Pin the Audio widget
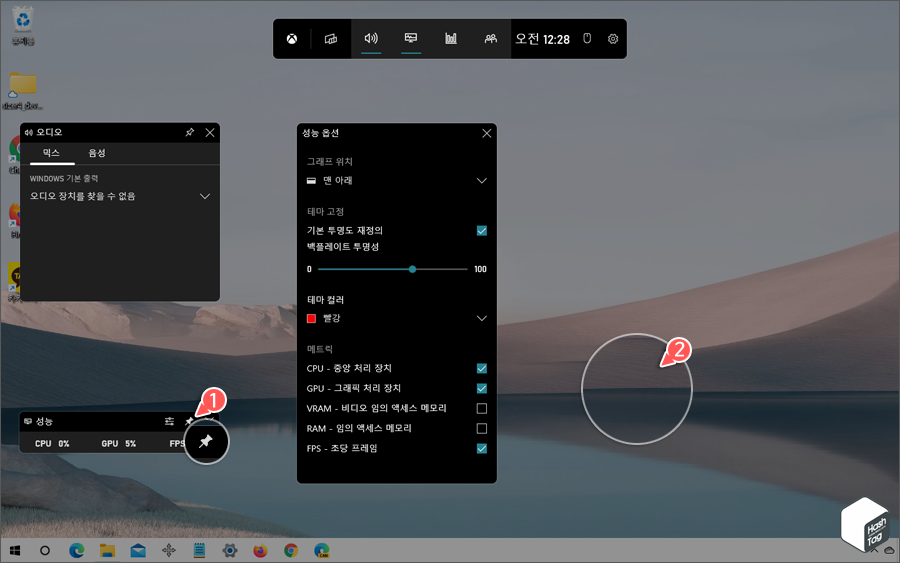This screenshot has width=900, height=563. tap(189, 133)
